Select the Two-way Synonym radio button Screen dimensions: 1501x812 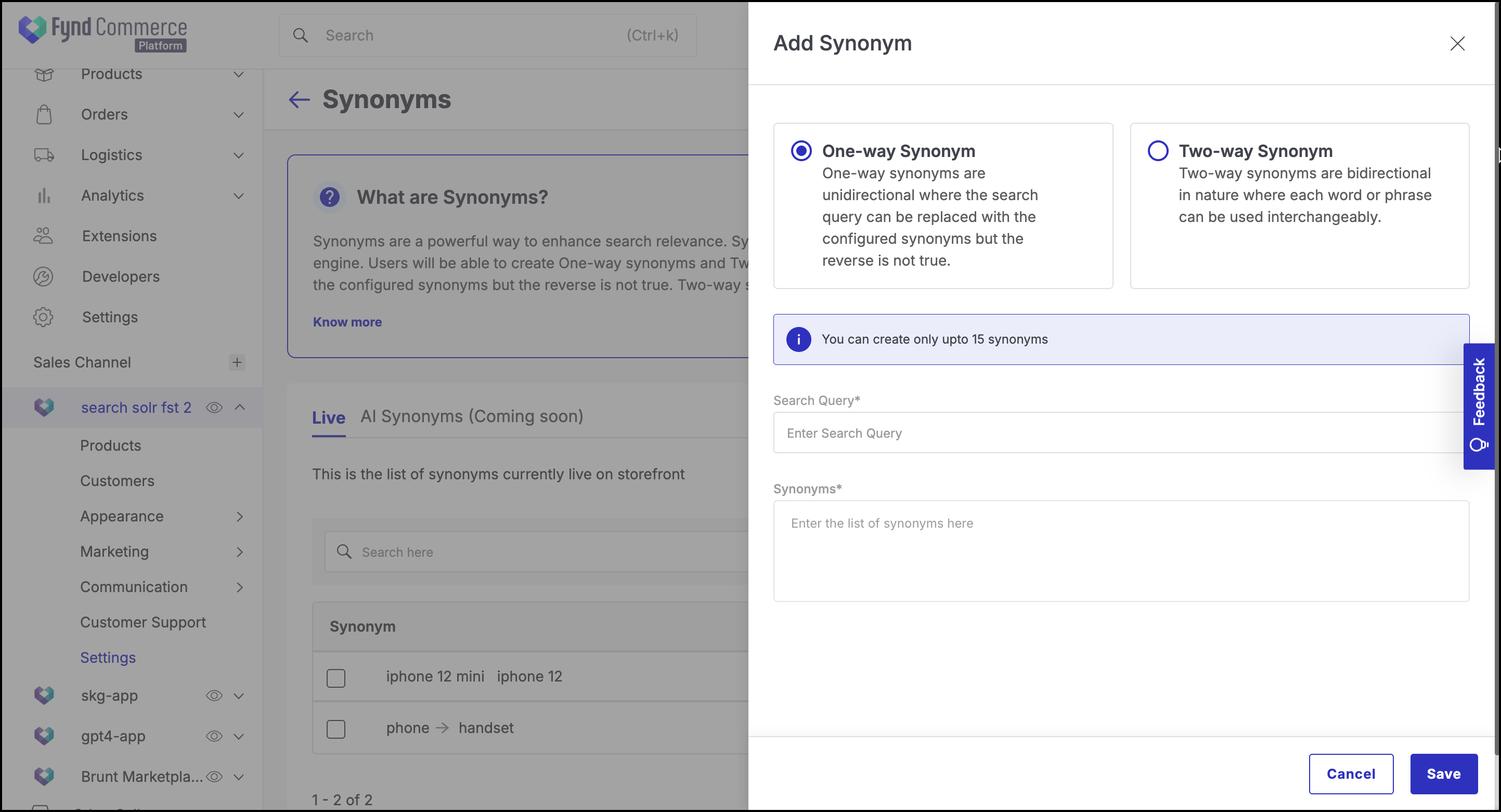pyautogui.click(x=1158, y=151)
